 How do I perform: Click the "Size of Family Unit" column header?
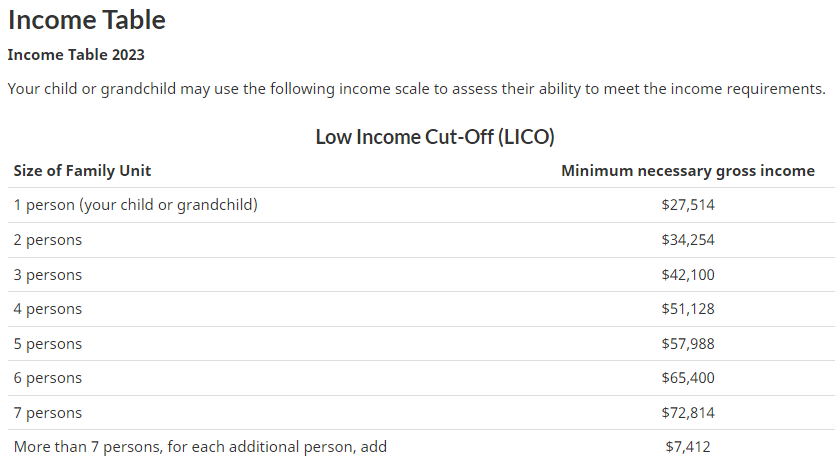click(x=82, y=171)
